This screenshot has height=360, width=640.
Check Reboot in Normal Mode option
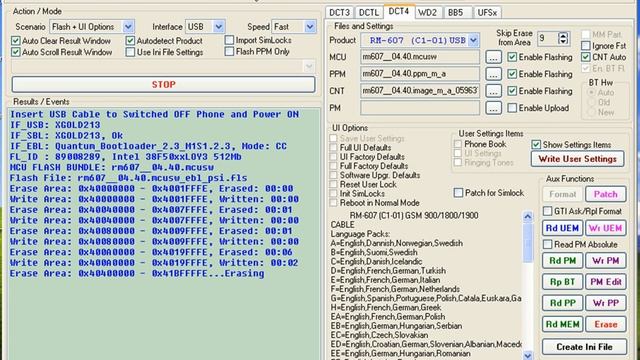[x=333, y=203]
